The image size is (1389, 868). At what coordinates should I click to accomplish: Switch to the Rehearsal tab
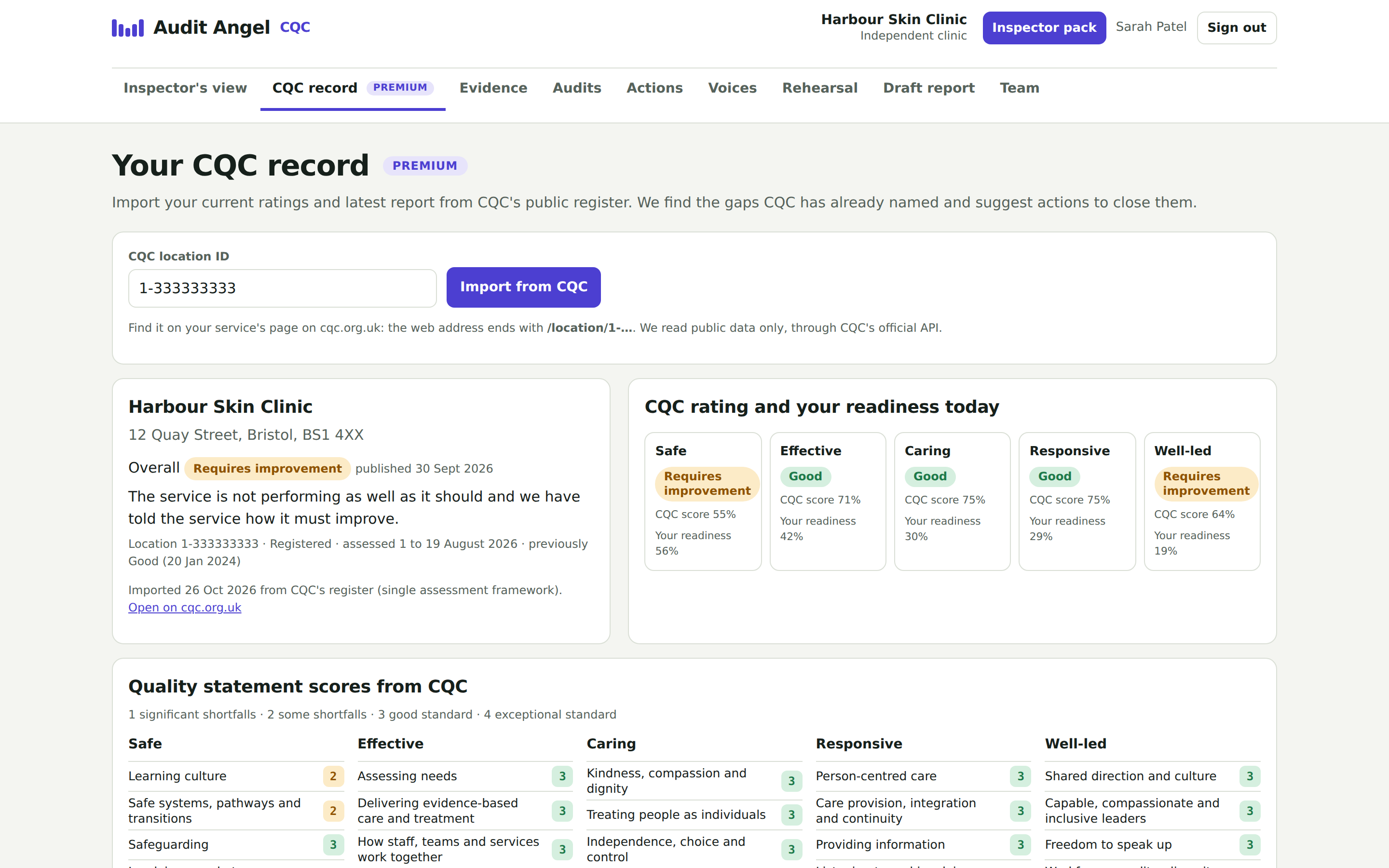tap(819, 88)
